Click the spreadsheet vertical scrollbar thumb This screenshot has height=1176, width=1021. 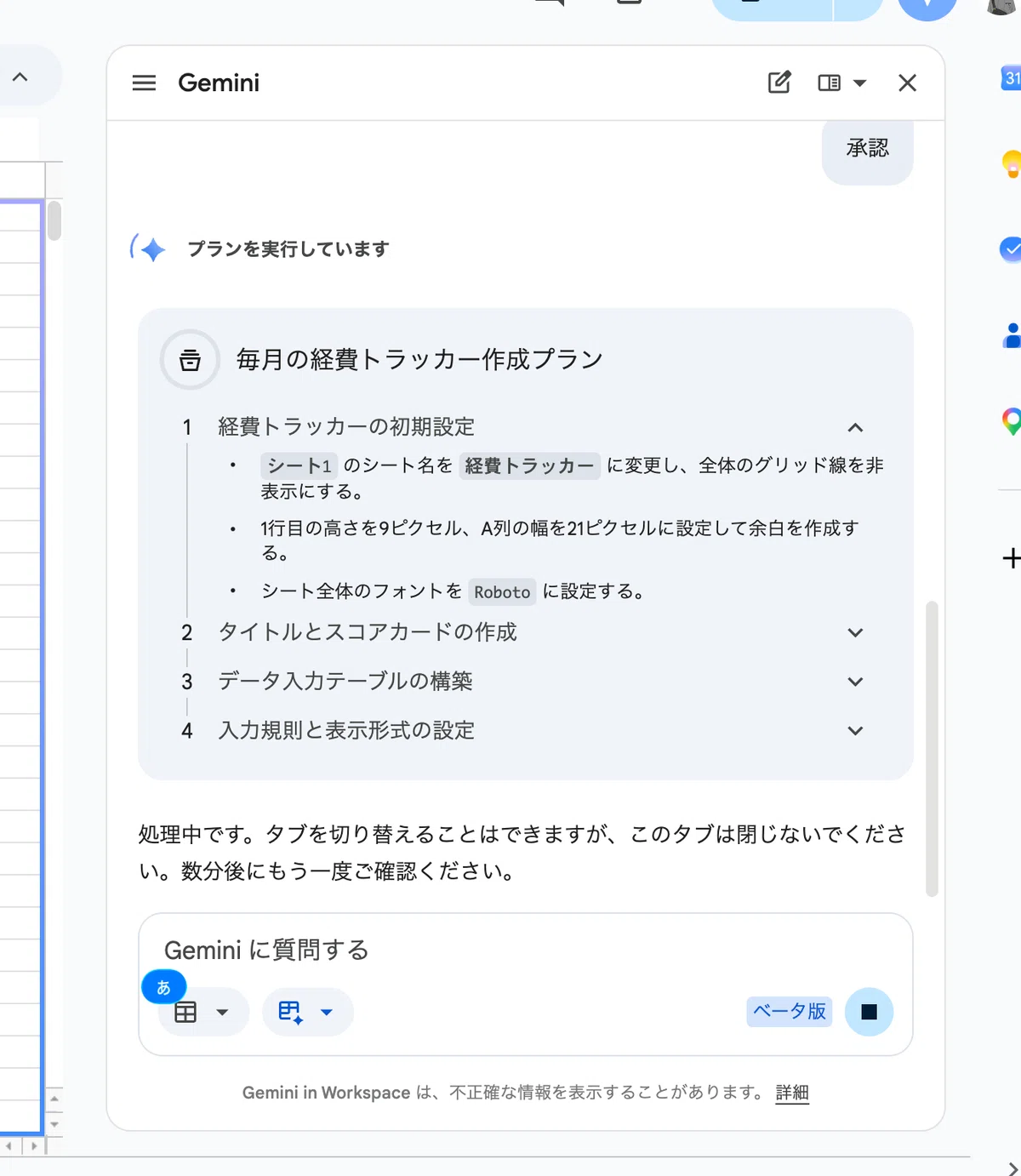(x=54, y=221)
